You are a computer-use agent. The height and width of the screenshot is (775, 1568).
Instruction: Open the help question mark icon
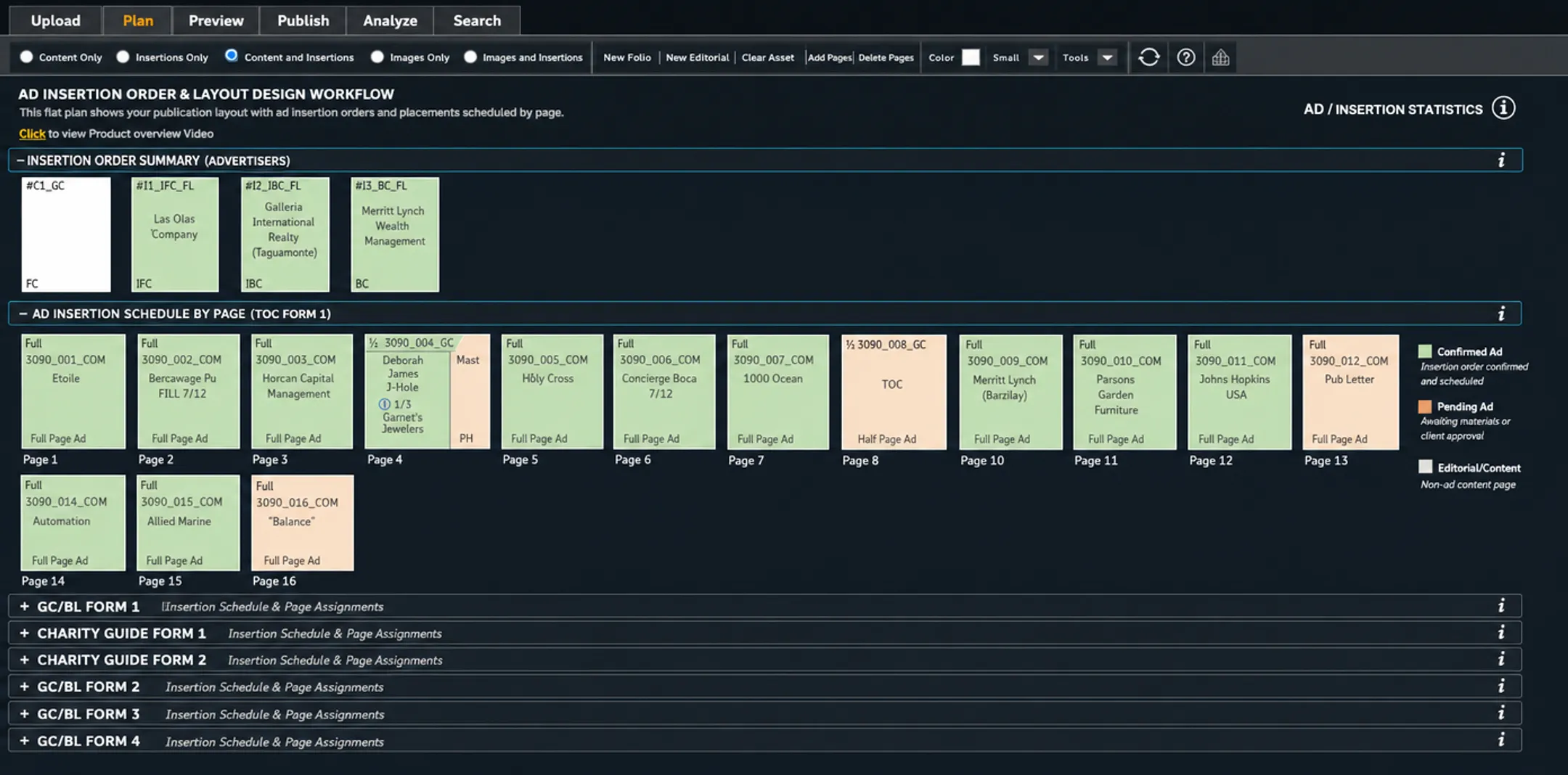1186,57
